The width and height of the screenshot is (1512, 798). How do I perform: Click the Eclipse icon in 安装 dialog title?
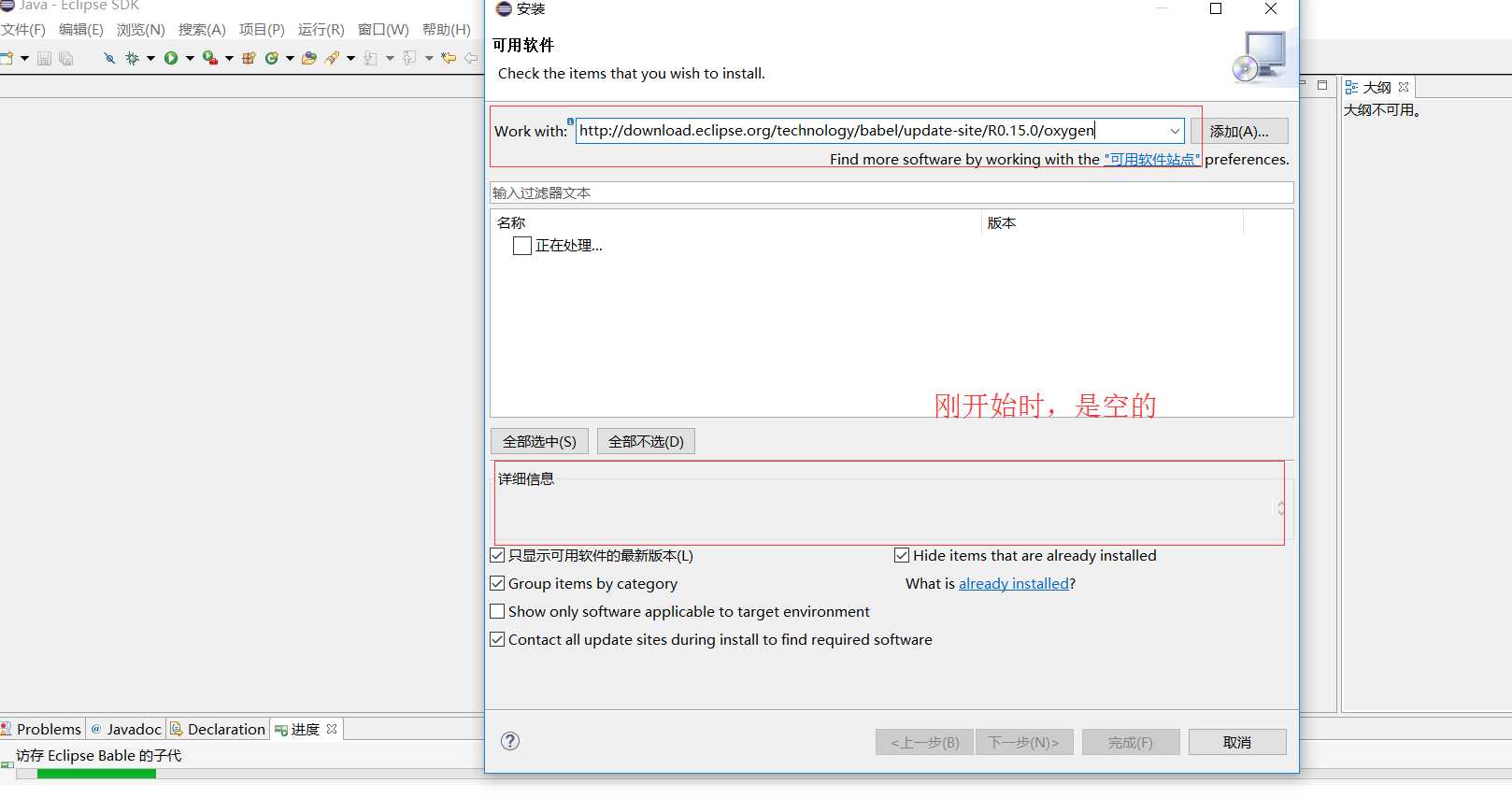click(504, 8)
